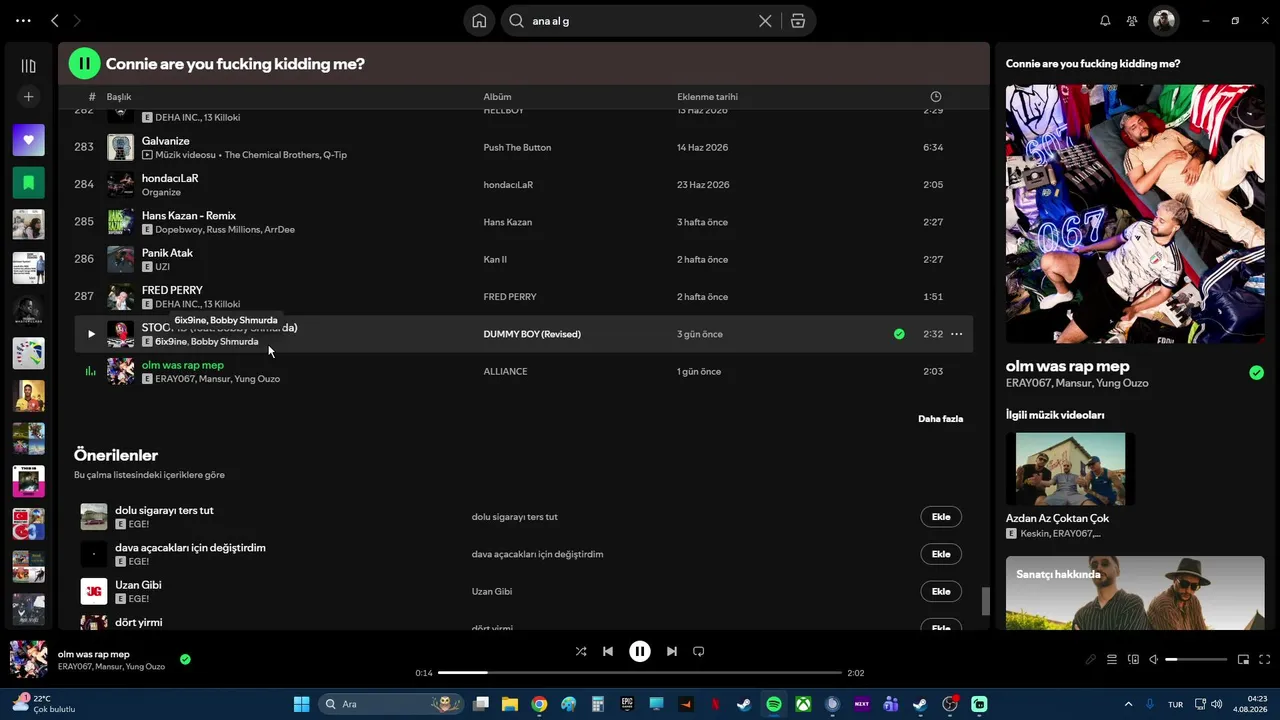Play the STOOPID track row button

tap(91, 334)
